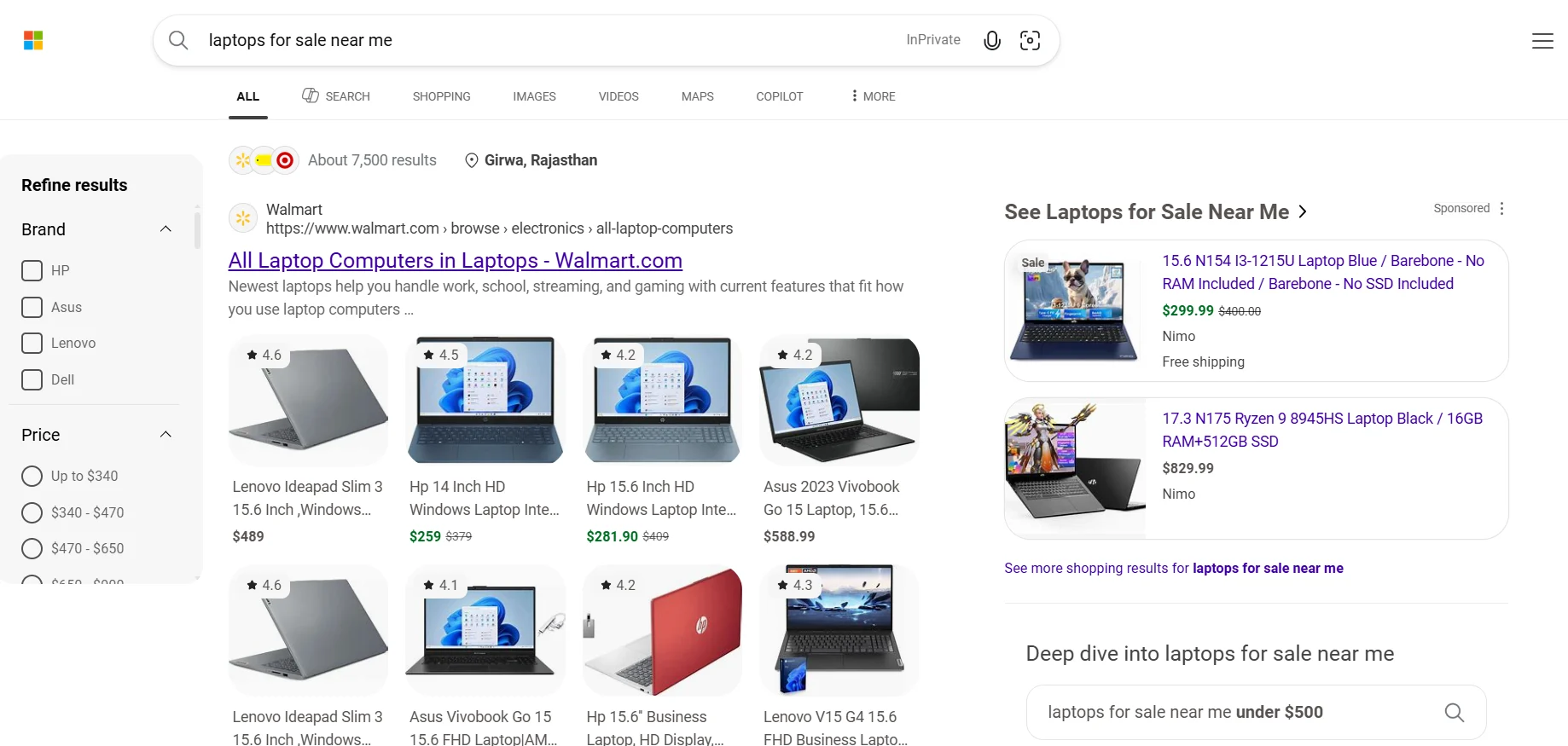Screen dimensions: 1568x746
Task: Open Asus Vivobook Go 15 FHD thumbnail
Action: [x=485, y=630]
